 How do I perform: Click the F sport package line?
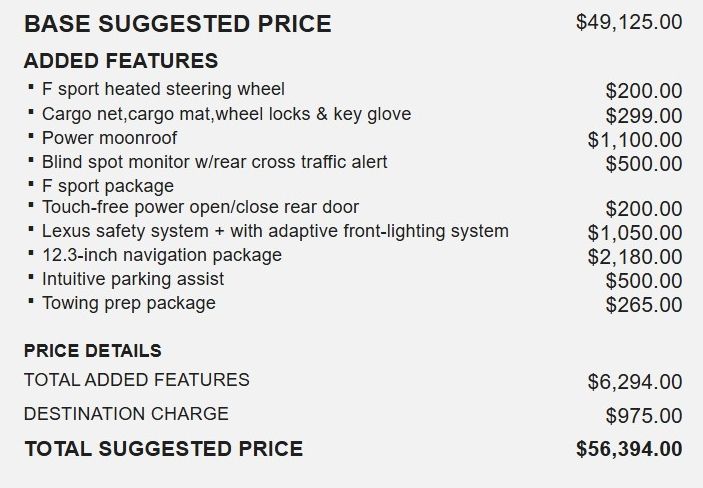pos(108,186)
